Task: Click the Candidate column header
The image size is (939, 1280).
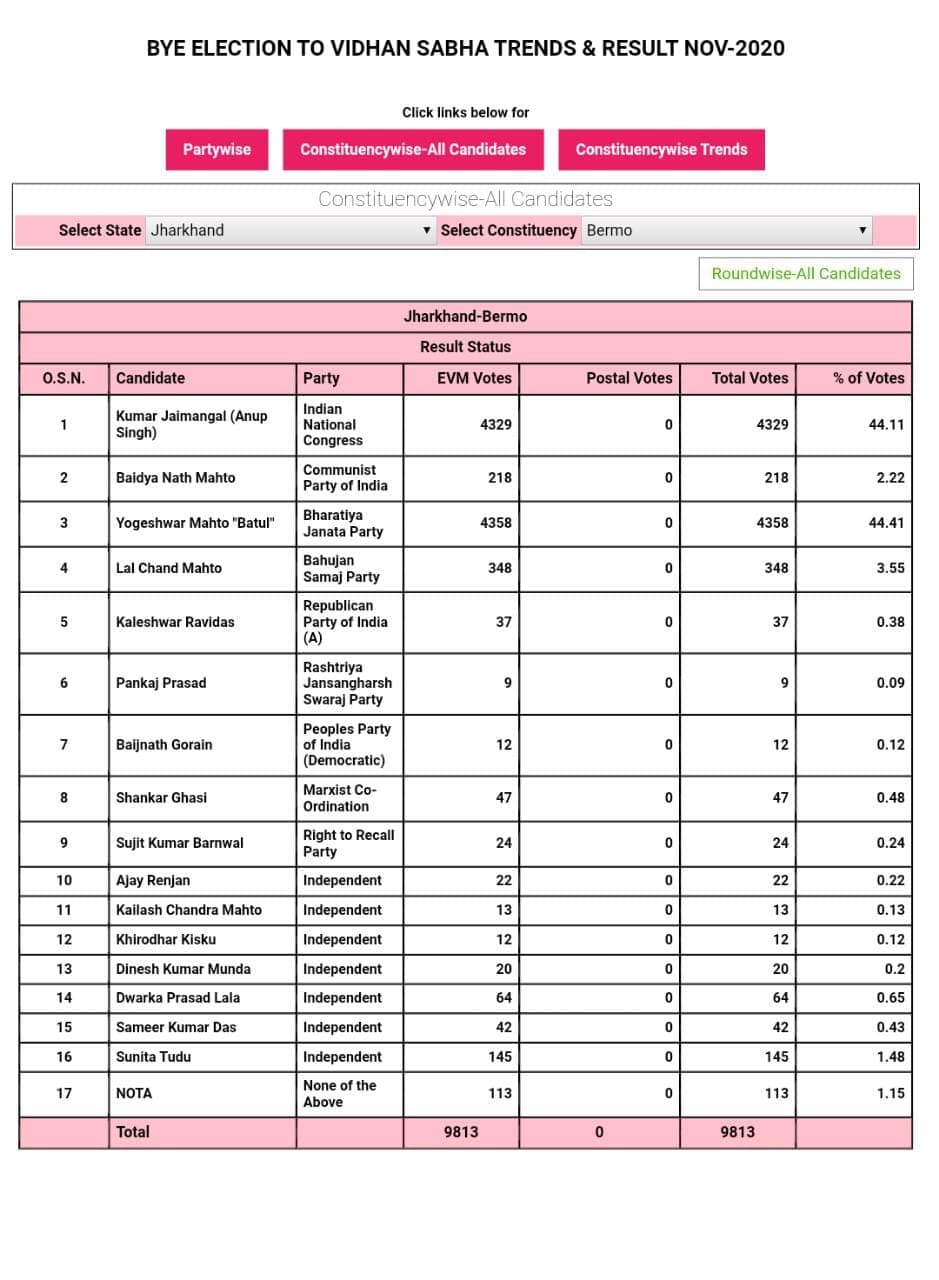Action: 150,378
